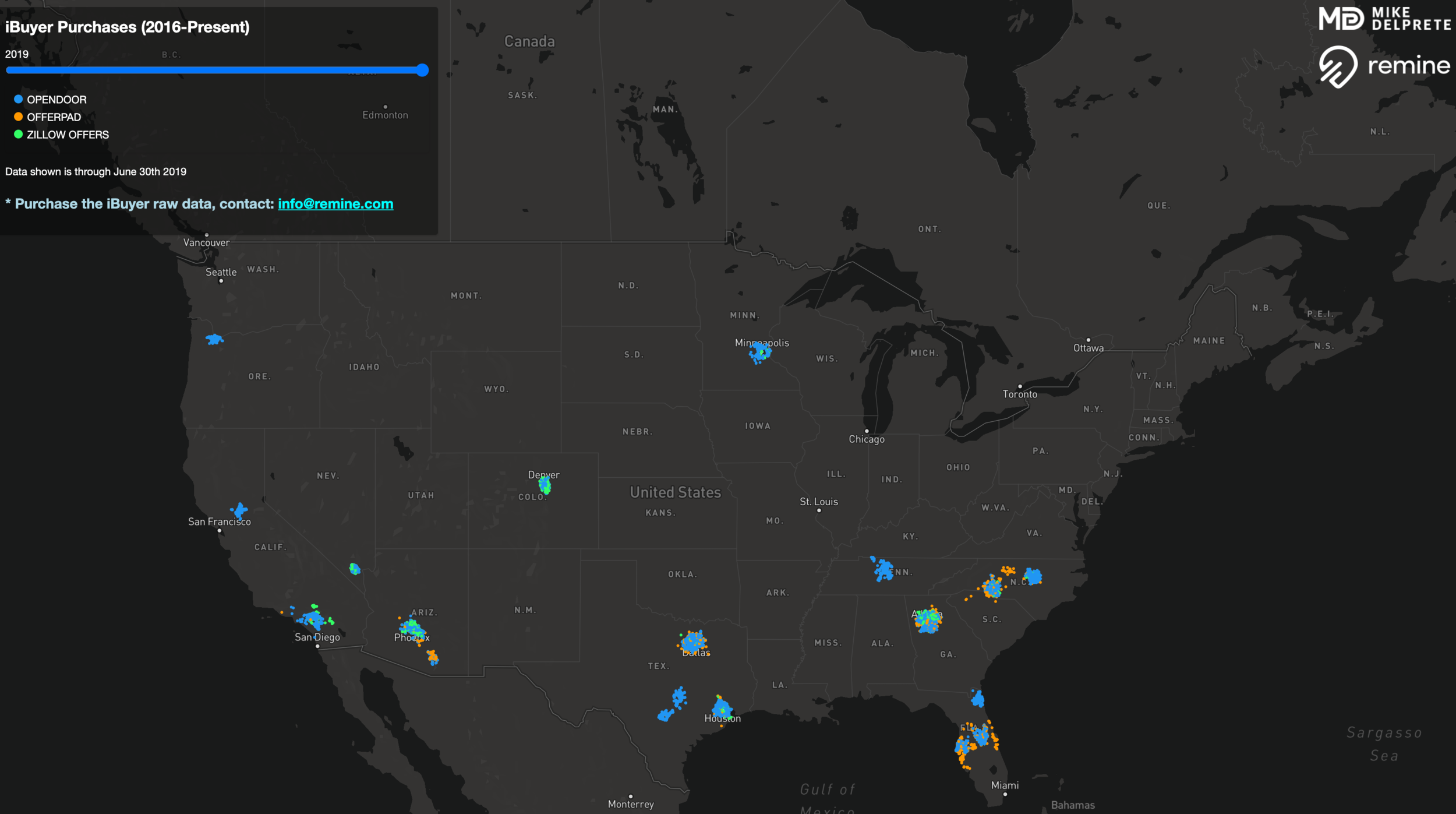This screenshot has height=814, width=1456.
Task: Click the year slider handle
Action: (x=423, y=71)
